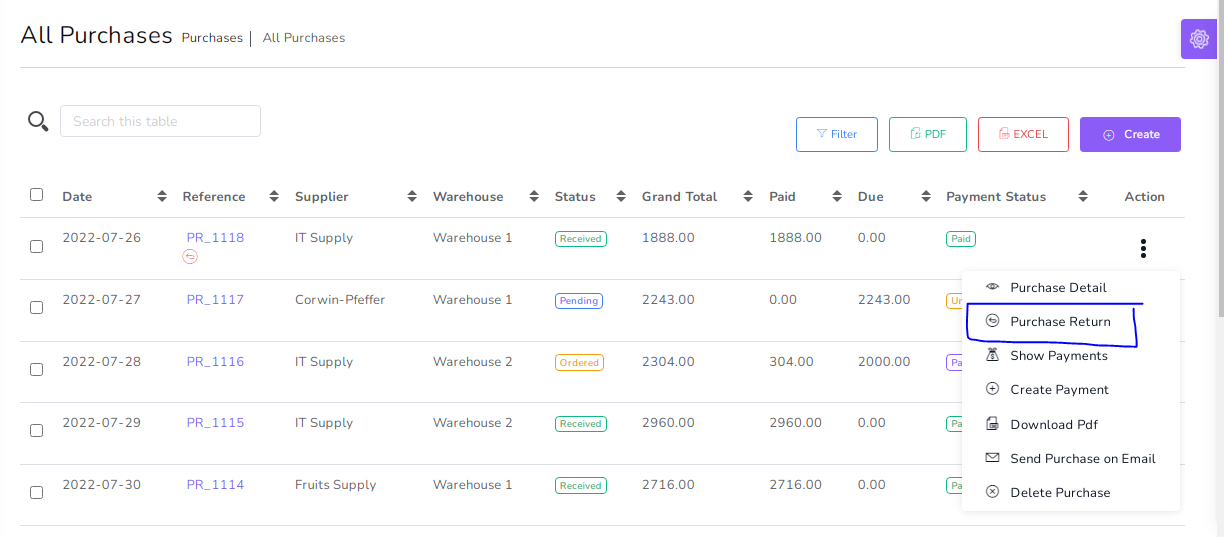Click the return icon under PR_1118
Viewport: 1224px width, 537px height.
point(190,257)
